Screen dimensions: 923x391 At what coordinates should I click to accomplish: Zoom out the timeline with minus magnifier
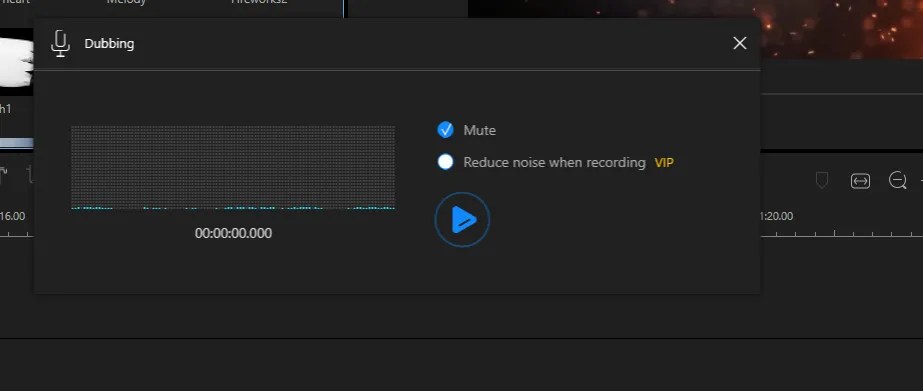click(897, 181)
